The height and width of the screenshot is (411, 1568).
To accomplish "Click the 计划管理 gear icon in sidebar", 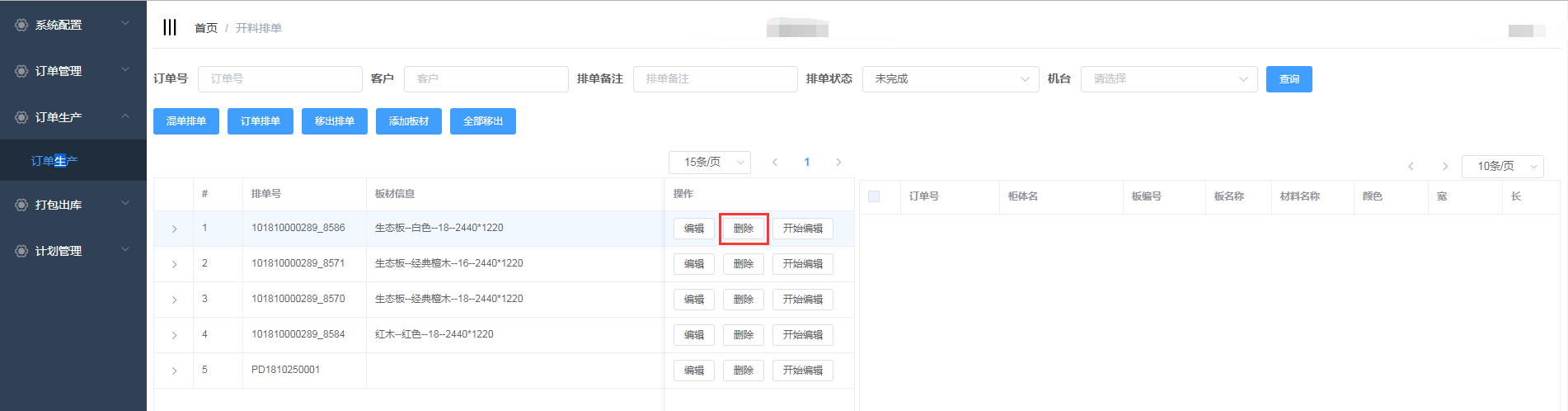I will [21, 251].
